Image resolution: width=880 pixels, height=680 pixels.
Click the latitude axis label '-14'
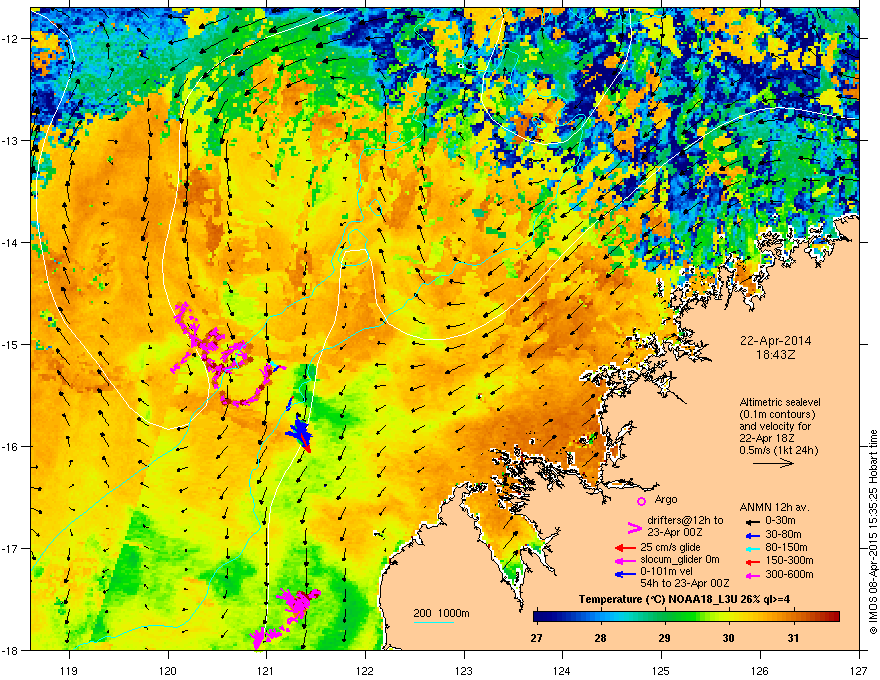pyautogui.click(x=11, y=242)
